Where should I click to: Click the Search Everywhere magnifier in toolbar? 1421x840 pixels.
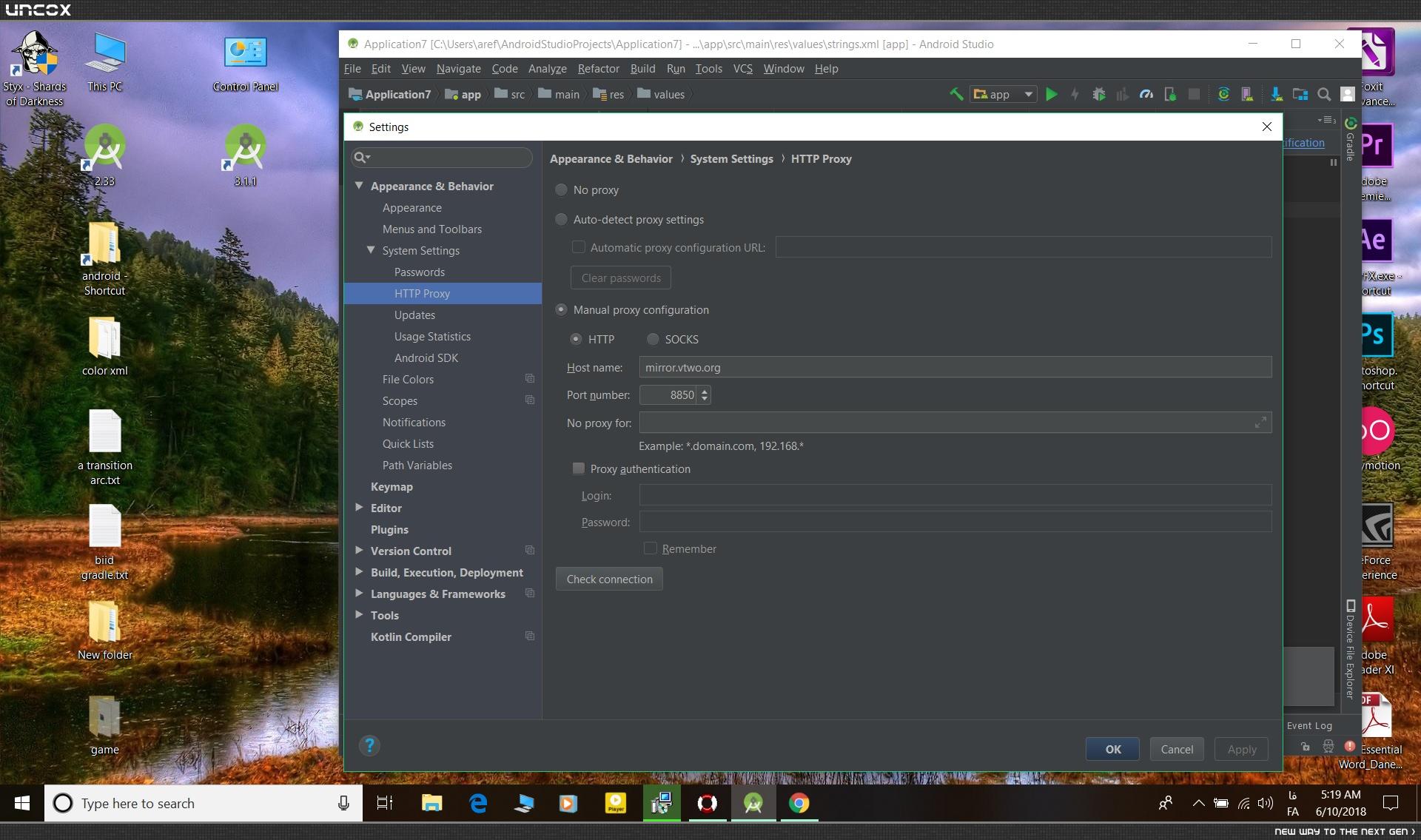click(x=1324, y=94)
